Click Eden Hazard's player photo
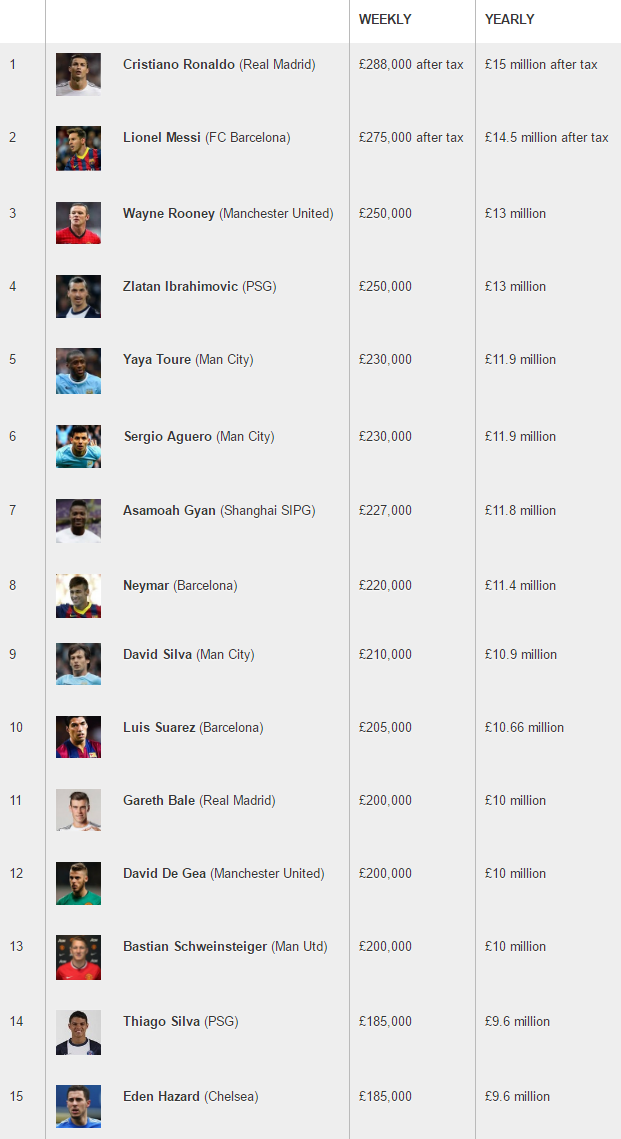Image resolution: width=621 pixels, height=1139 pixels. click(x=78, y=1106)
